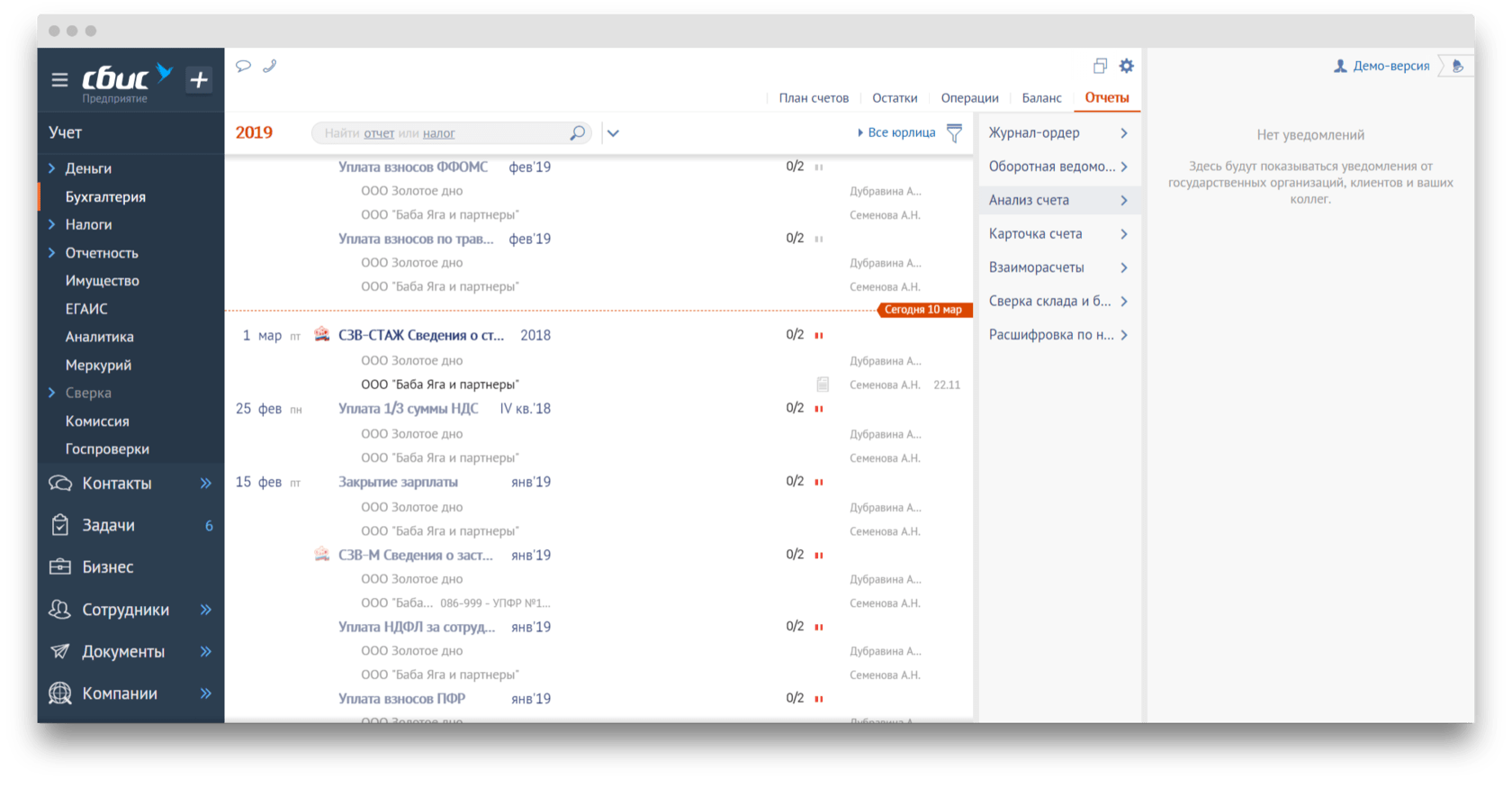This screenshot has width=1512, height=788.
Task: Switch to the Баланс tab
Action: click(1041, 98)
